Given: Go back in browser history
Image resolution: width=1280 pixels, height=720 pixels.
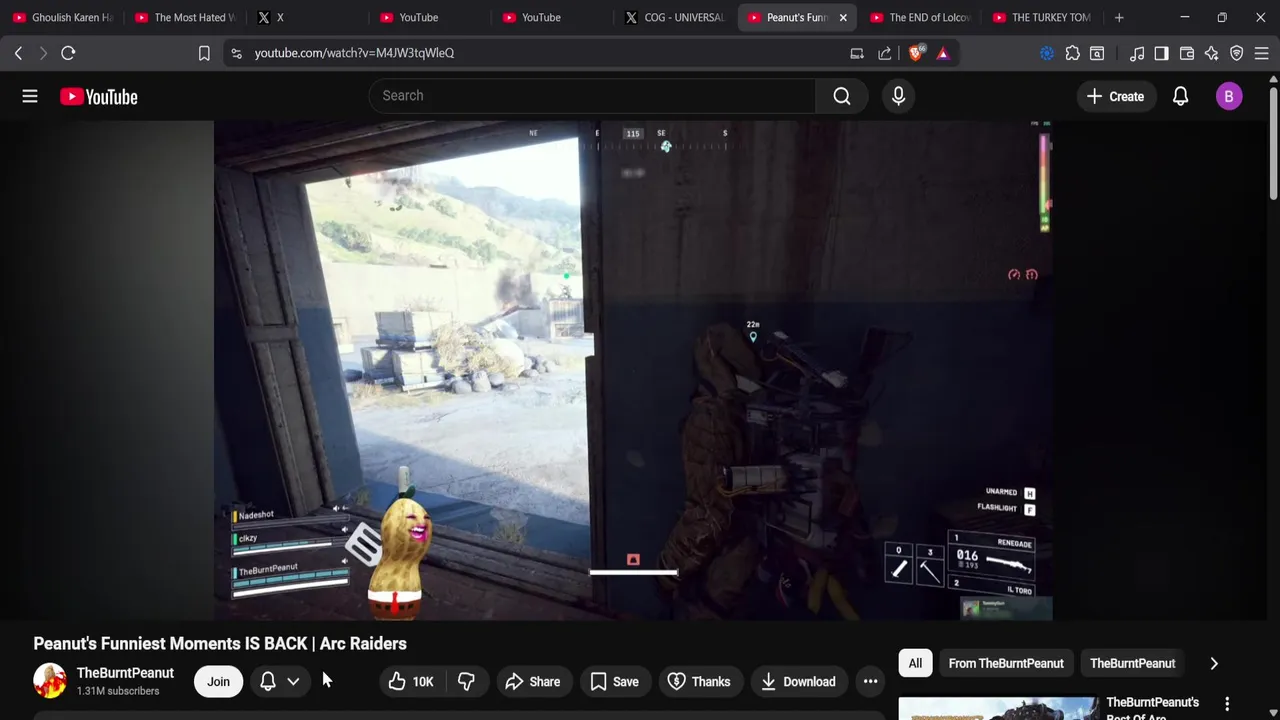Looking at the screenshot, I should pos(18,53).
